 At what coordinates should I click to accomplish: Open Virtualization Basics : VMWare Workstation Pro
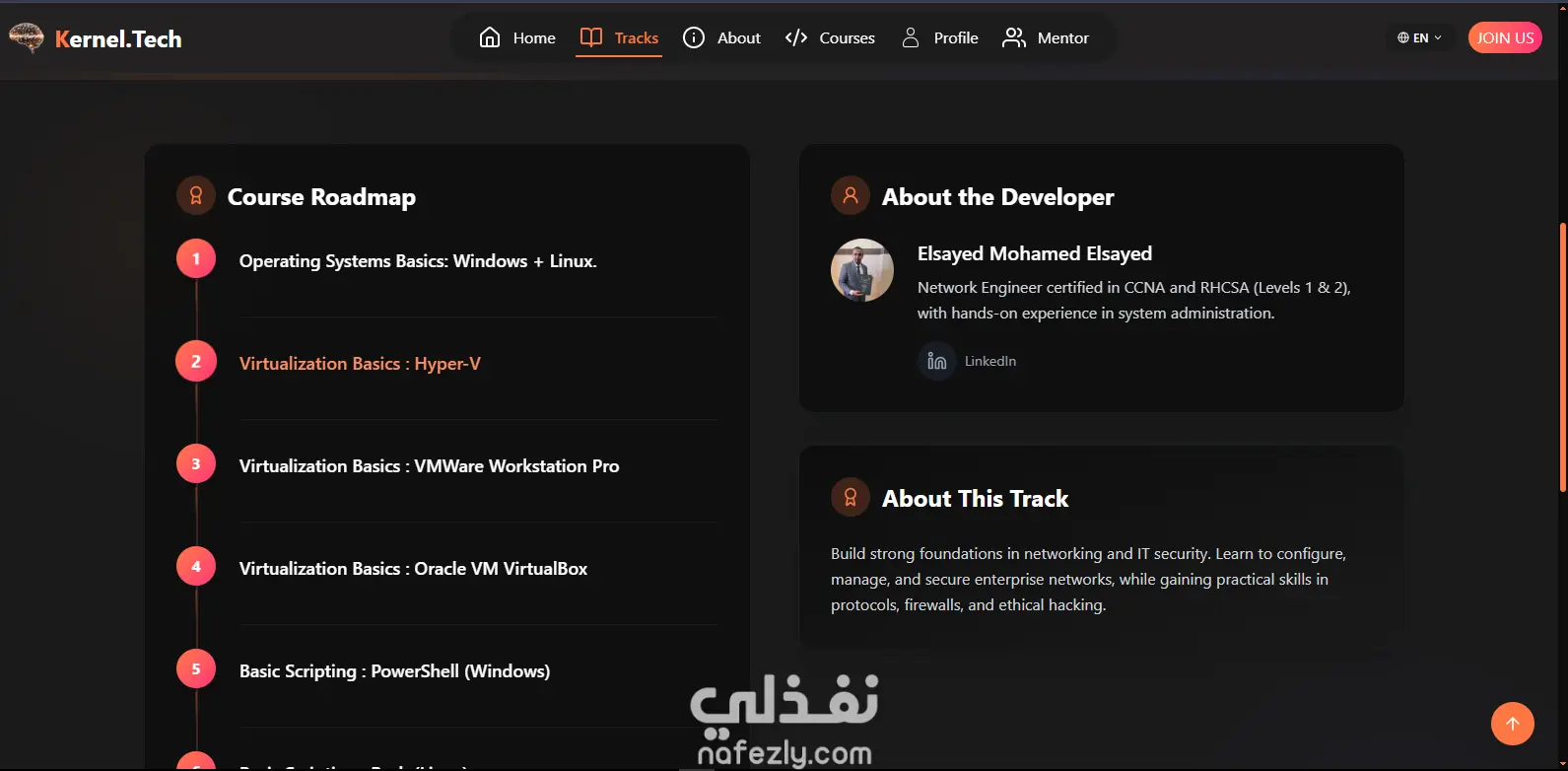[429, 466]
